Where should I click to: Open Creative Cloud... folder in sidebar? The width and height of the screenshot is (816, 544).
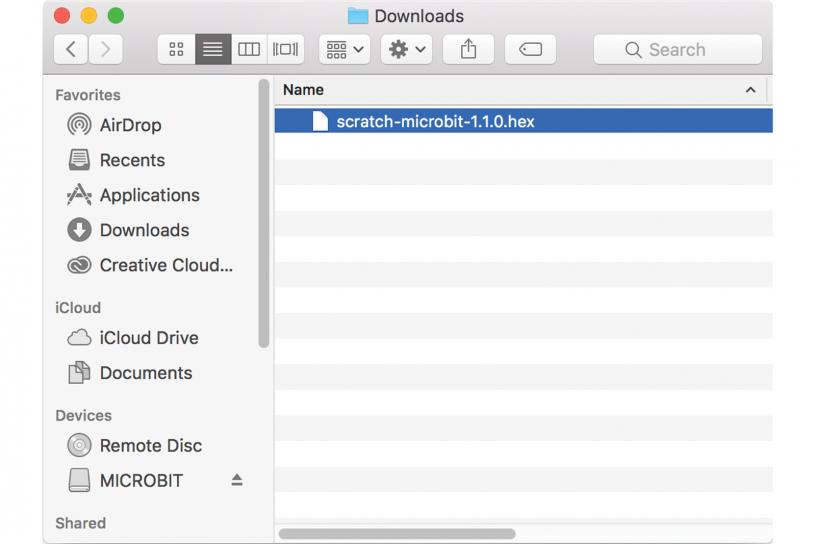pyautogui.click(x=166, y=265)
